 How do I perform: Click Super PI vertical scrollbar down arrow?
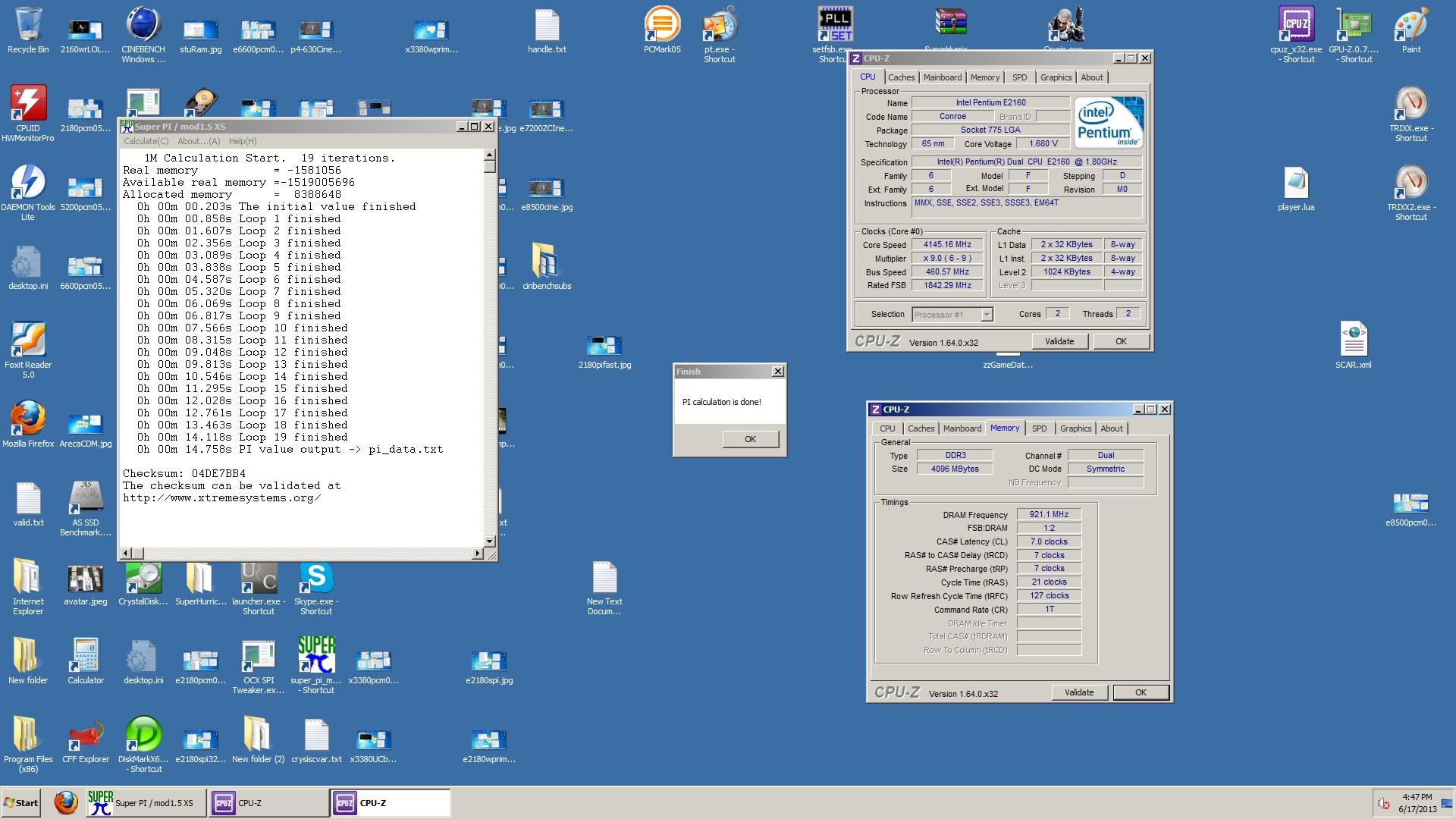click(489, 541)
